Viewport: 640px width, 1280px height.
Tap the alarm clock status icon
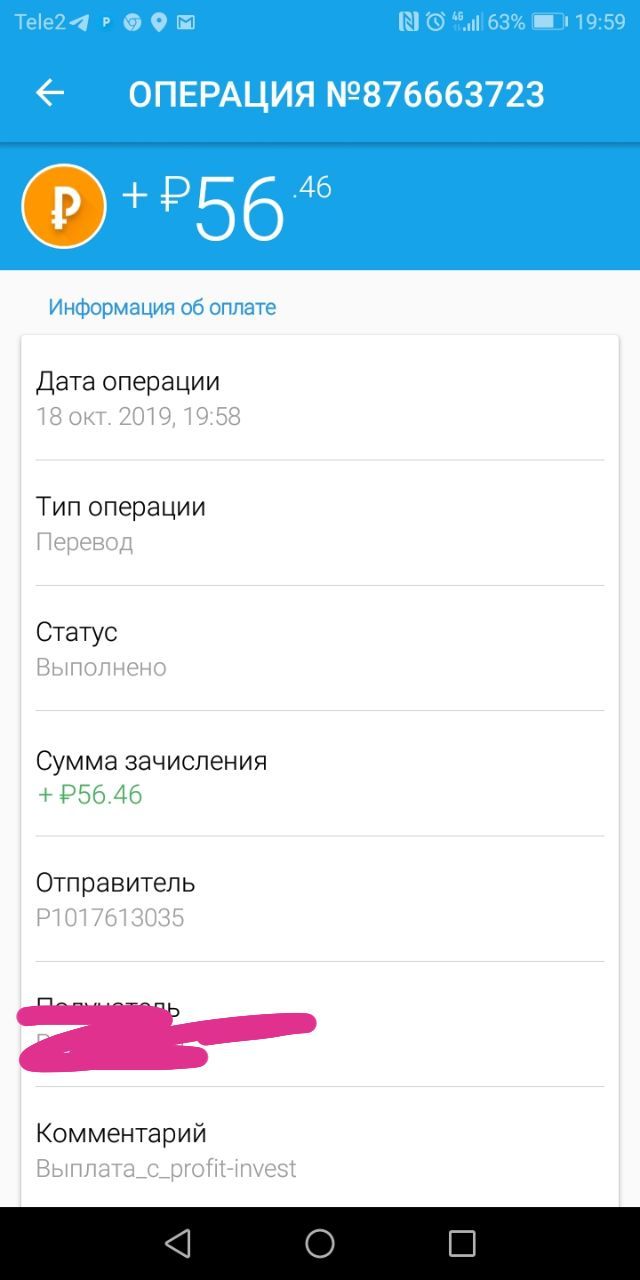coord(434,22)
